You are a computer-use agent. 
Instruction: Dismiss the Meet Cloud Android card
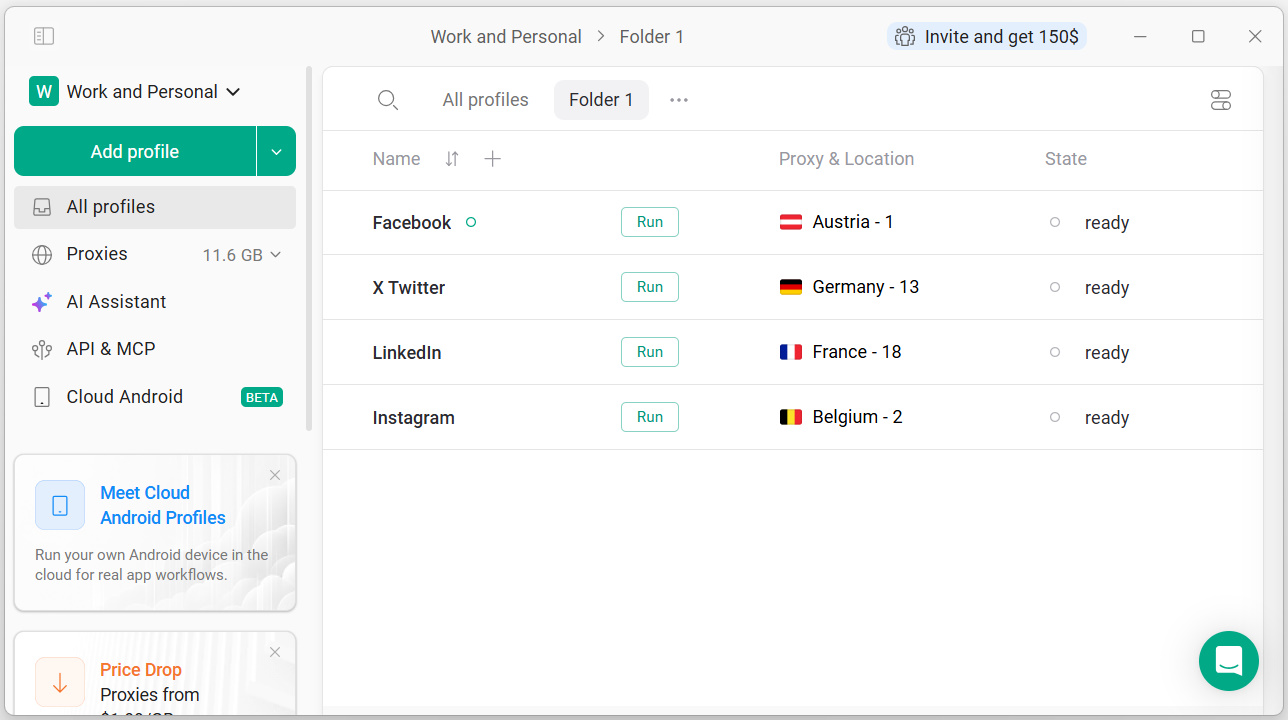pyautogui.click(x=275, y=475)
